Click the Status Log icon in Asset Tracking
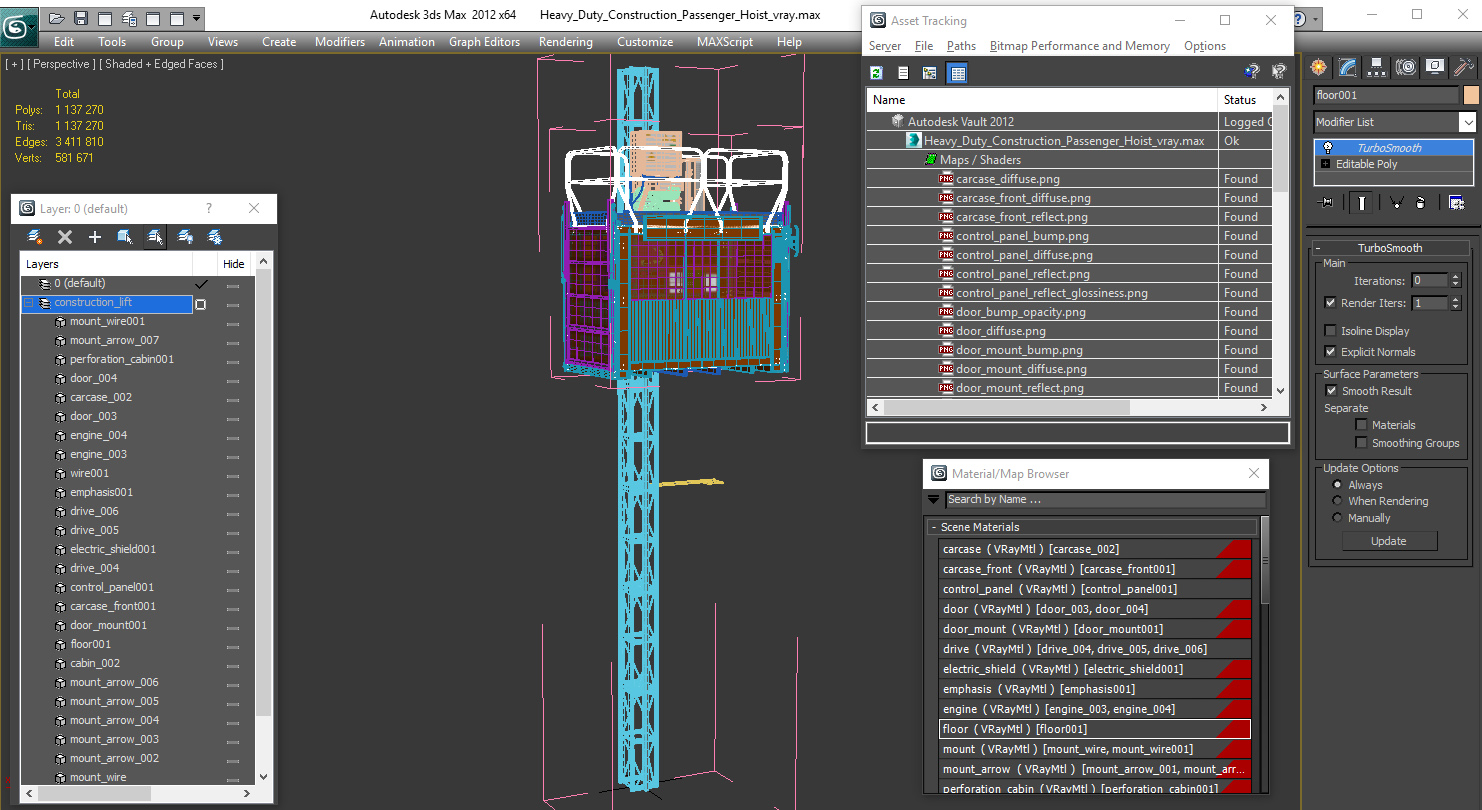Screen dimensions: 1482x810 pyautogui.click(x=903, y=72)
